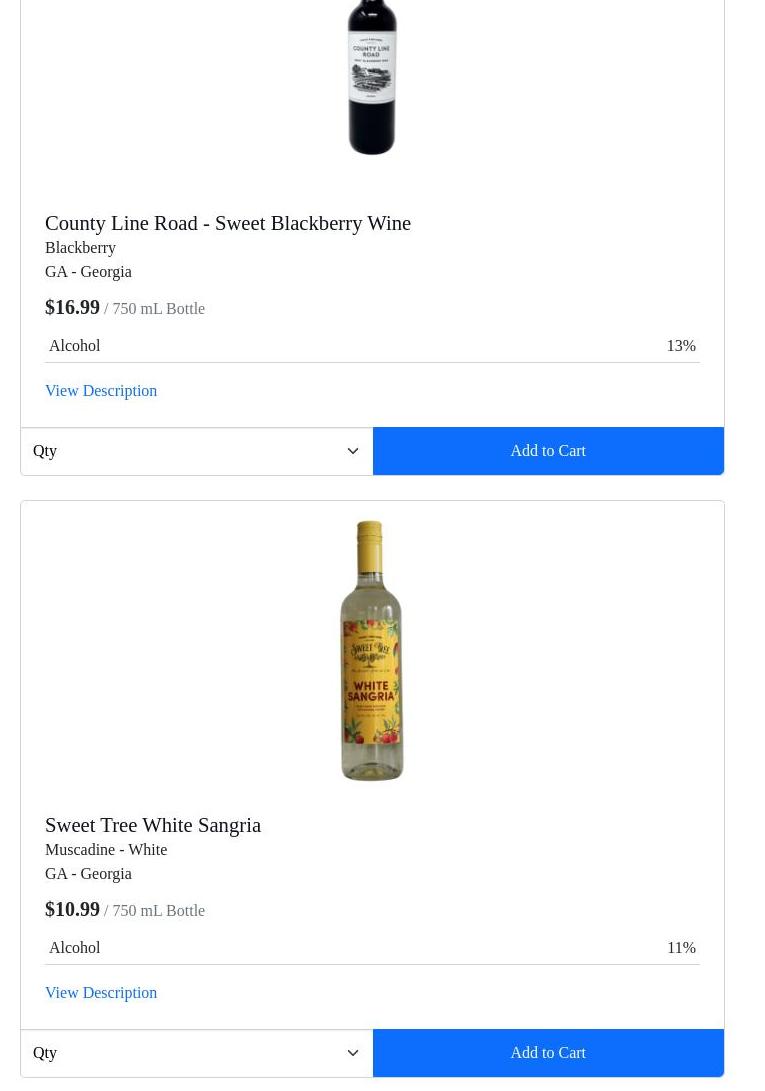765x1091 pixels.
Task: Click the $16.99 price
Action: point(72,307)
